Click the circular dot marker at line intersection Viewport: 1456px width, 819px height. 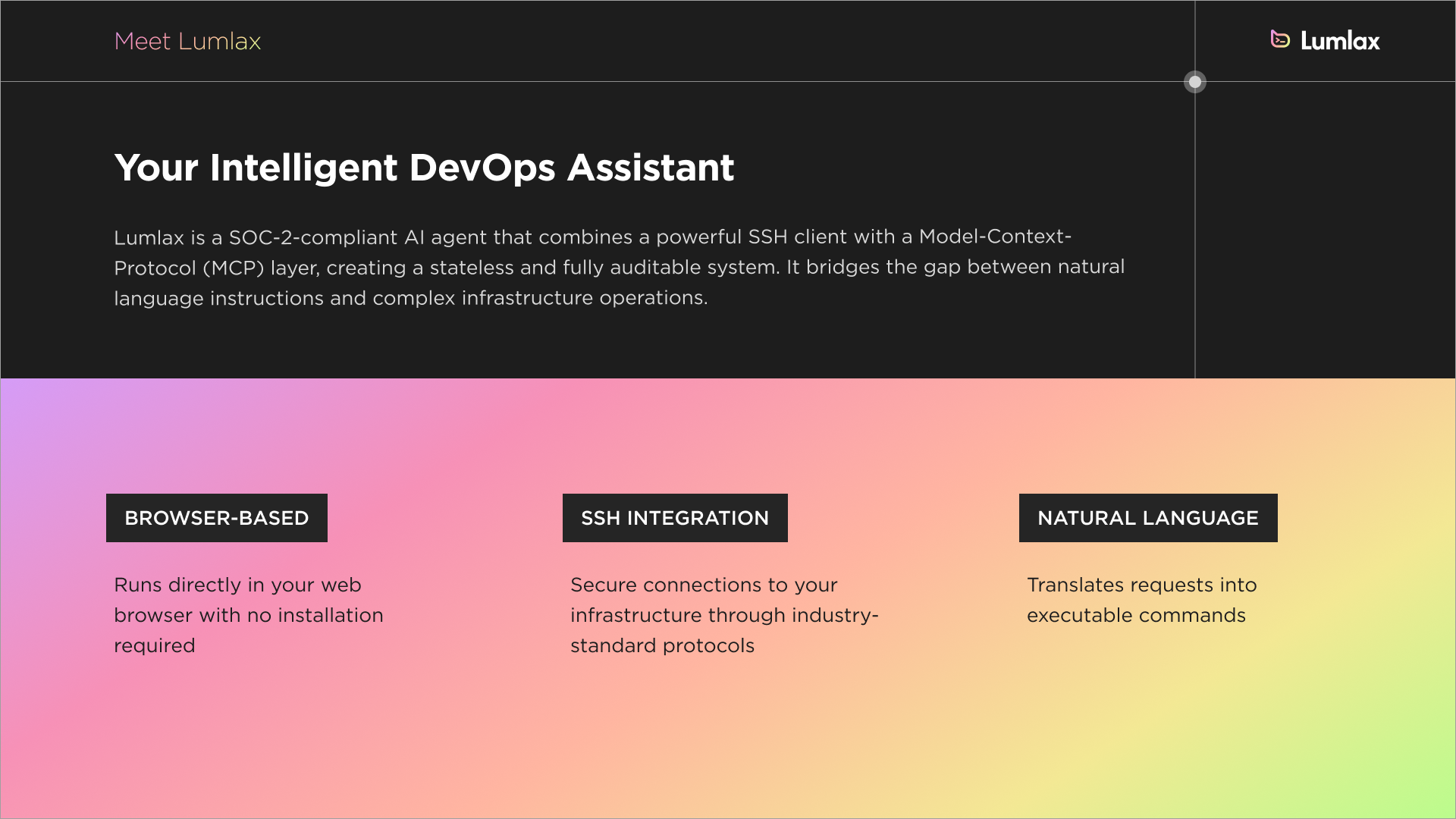point(1195,82)
